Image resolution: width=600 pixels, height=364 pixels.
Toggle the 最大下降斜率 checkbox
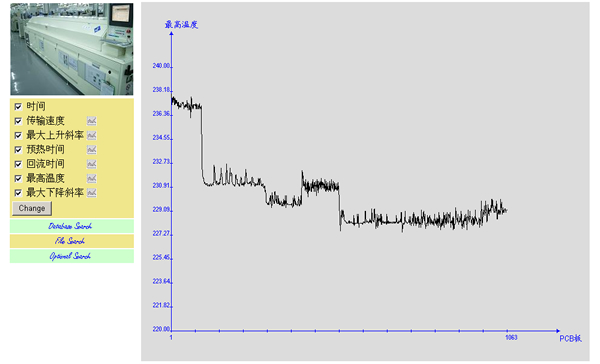18,193
